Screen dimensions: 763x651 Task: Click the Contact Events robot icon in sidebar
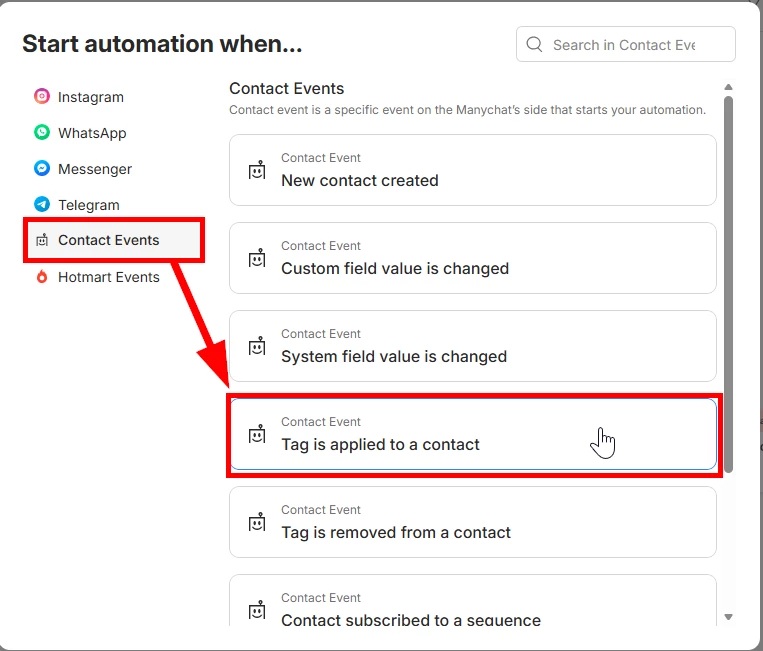click(42, 241)
